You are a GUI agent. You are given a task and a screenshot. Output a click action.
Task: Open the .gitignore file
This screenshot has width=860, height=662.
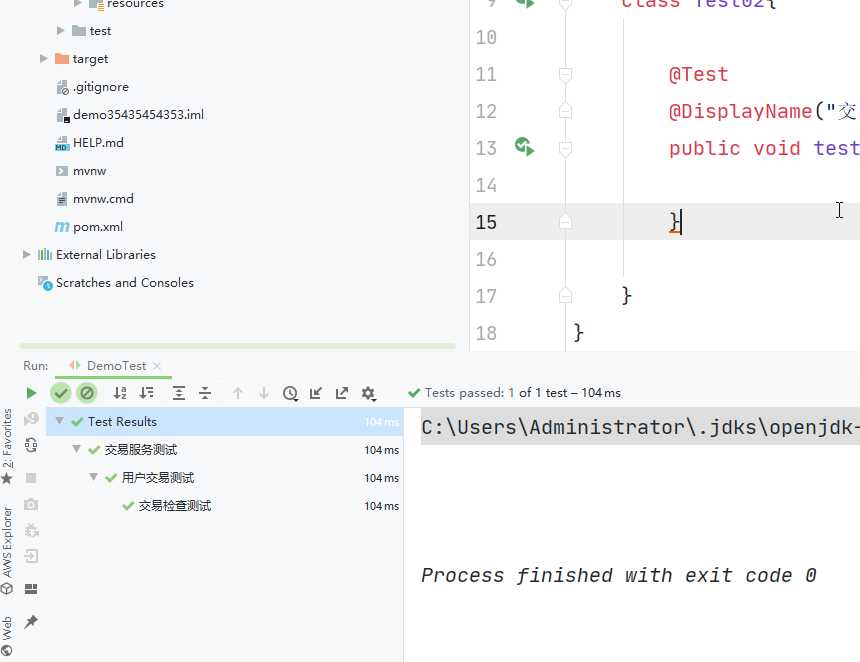coord(101,87)
